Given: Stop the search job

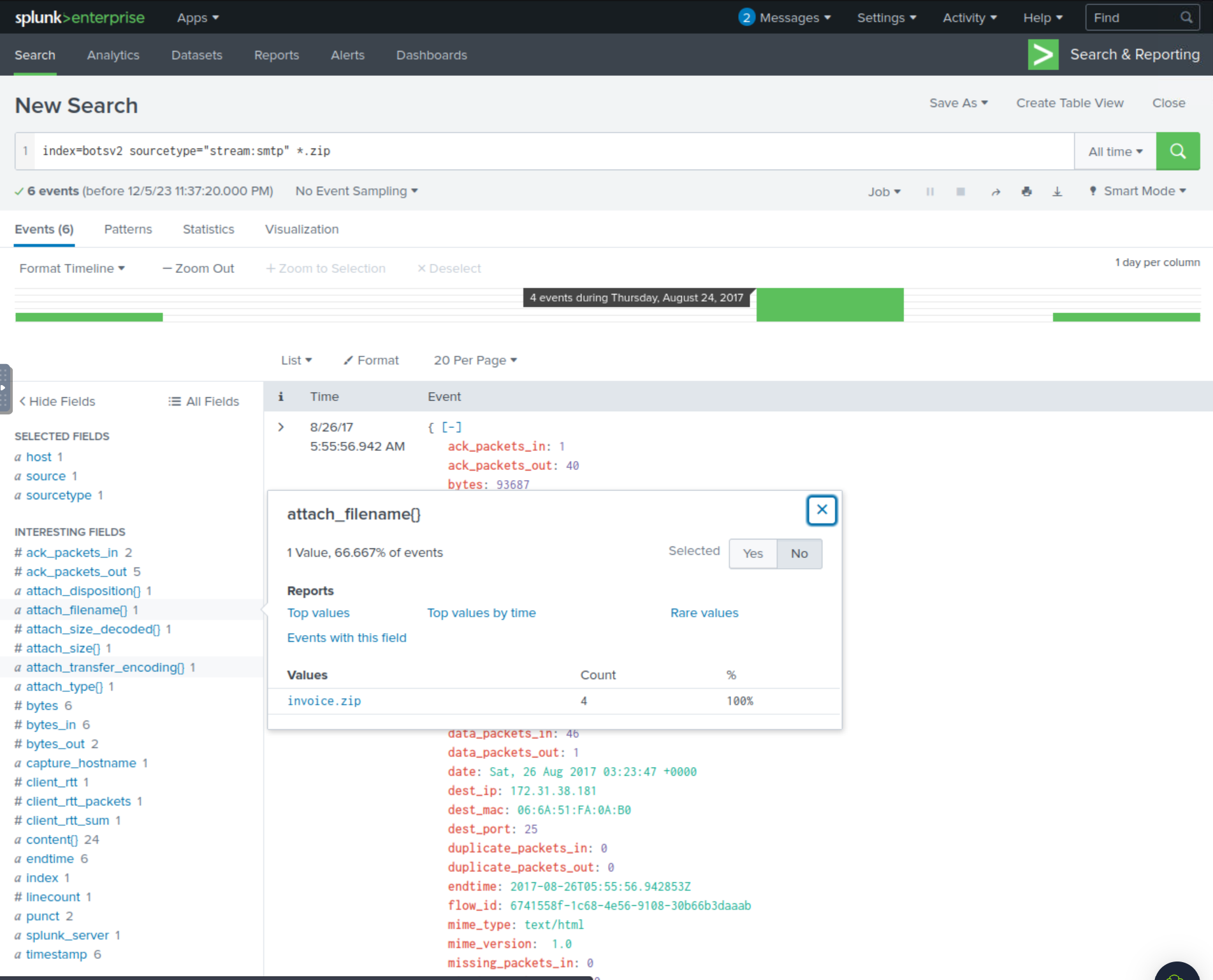Looking at the screenshot, I should tap(961, 191).
